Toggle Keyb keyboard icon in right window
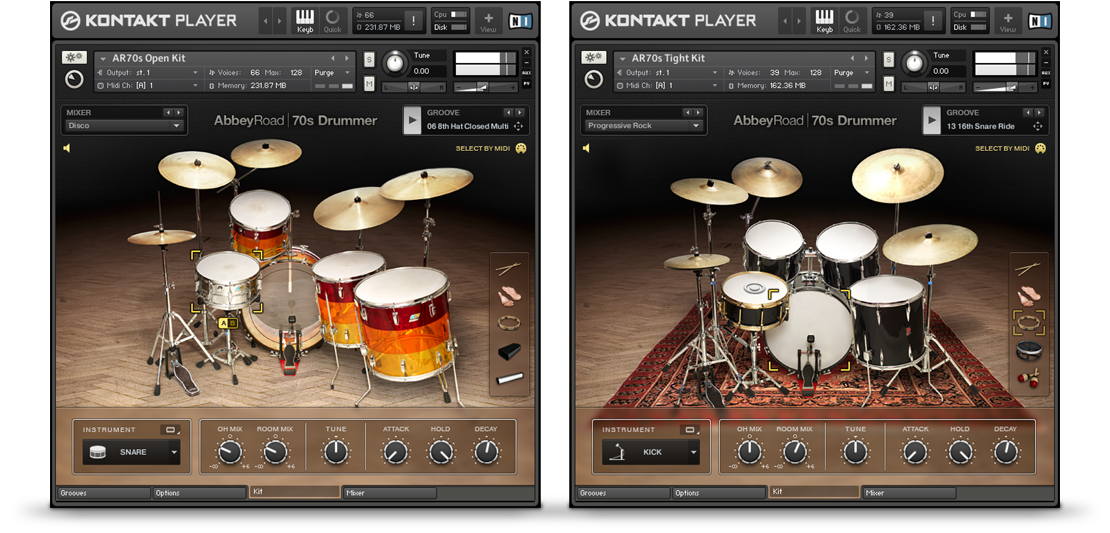The height and width of the screenshot is (533, 1110). [x=825, y=21]
